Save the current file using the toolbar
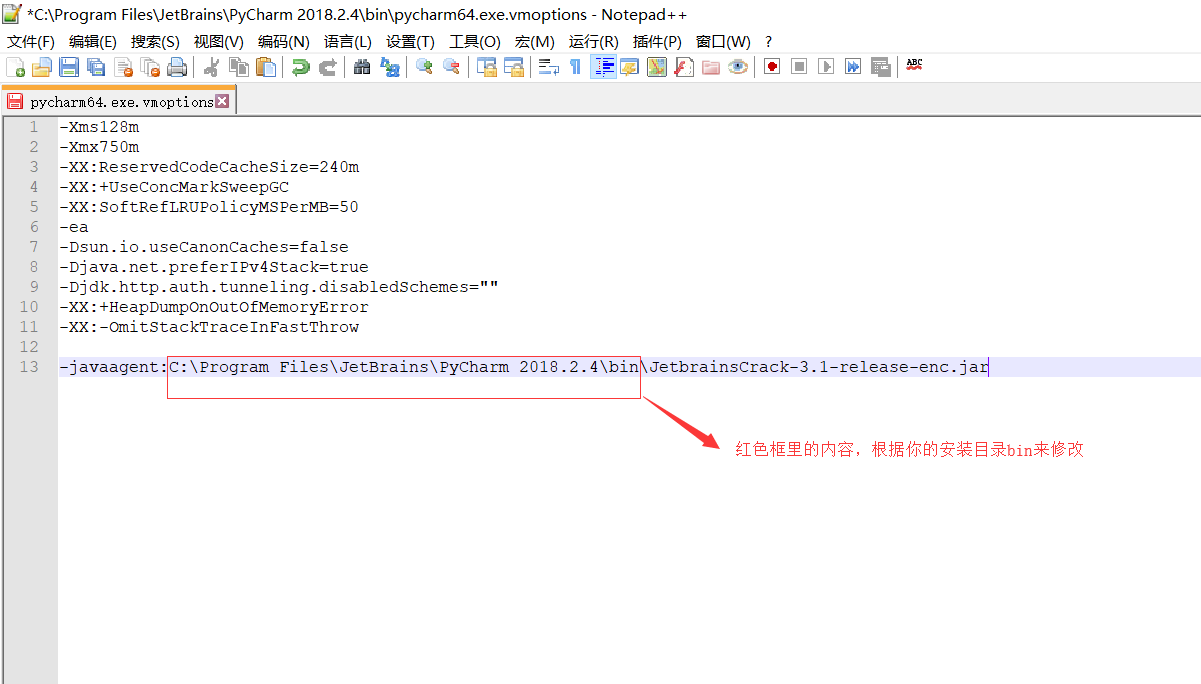This screenshot has width=1201, height=684. pyautogui.click(x=69, y=67)
